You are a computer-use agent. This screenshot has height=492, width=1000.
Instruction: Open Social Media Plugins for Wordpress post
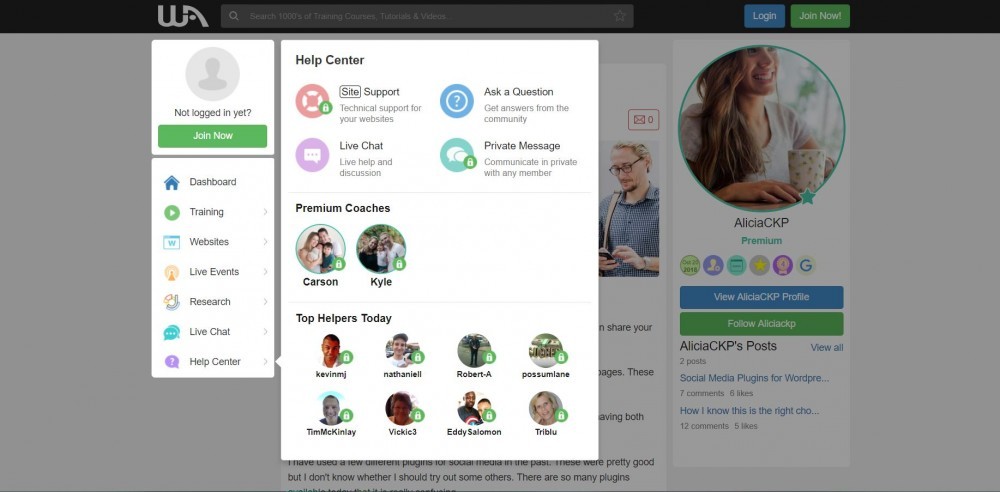point(754,378)
